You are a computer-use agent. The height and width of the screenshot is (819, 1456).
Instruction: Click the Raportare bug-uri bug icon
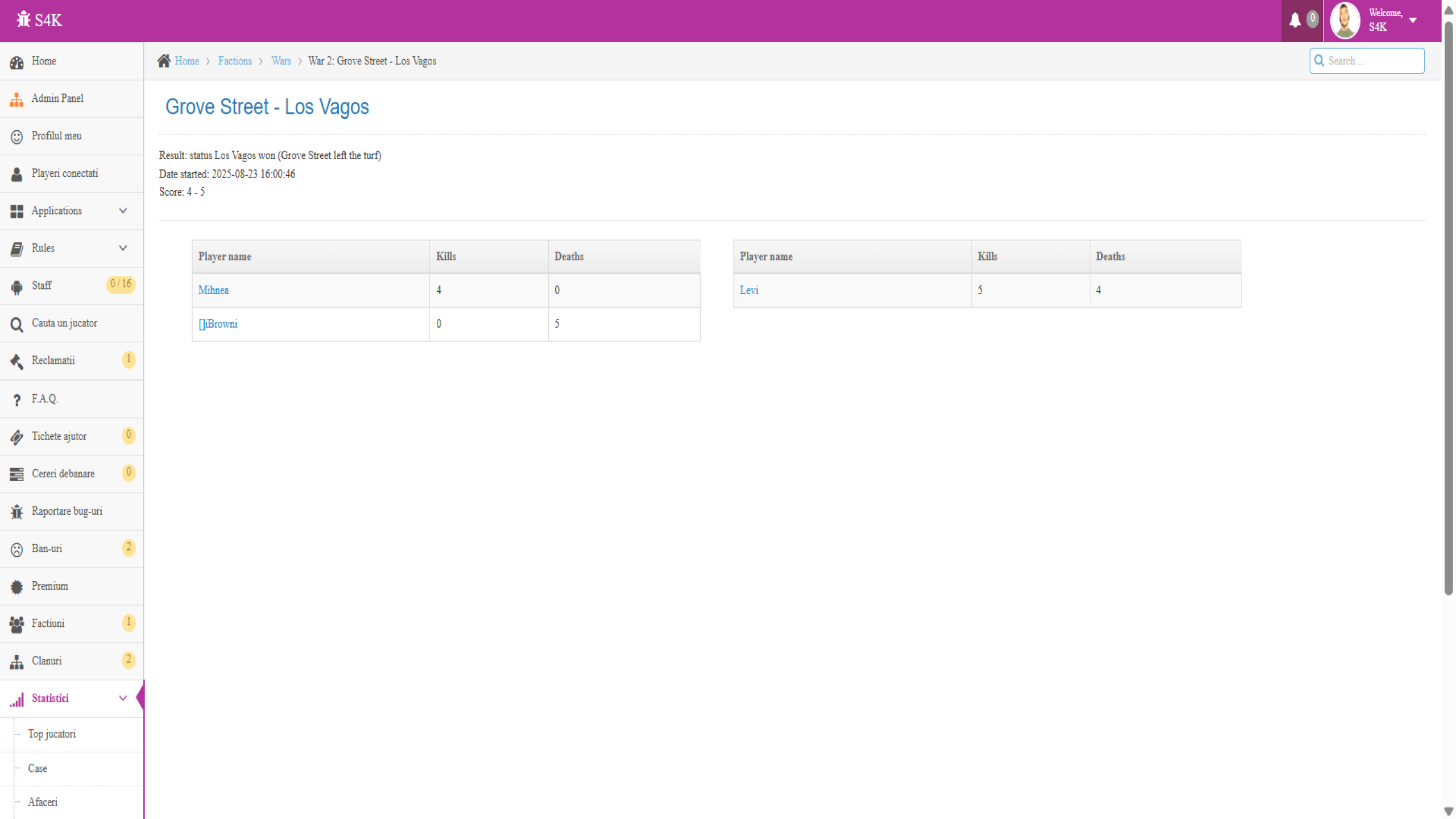coord(16,512)
